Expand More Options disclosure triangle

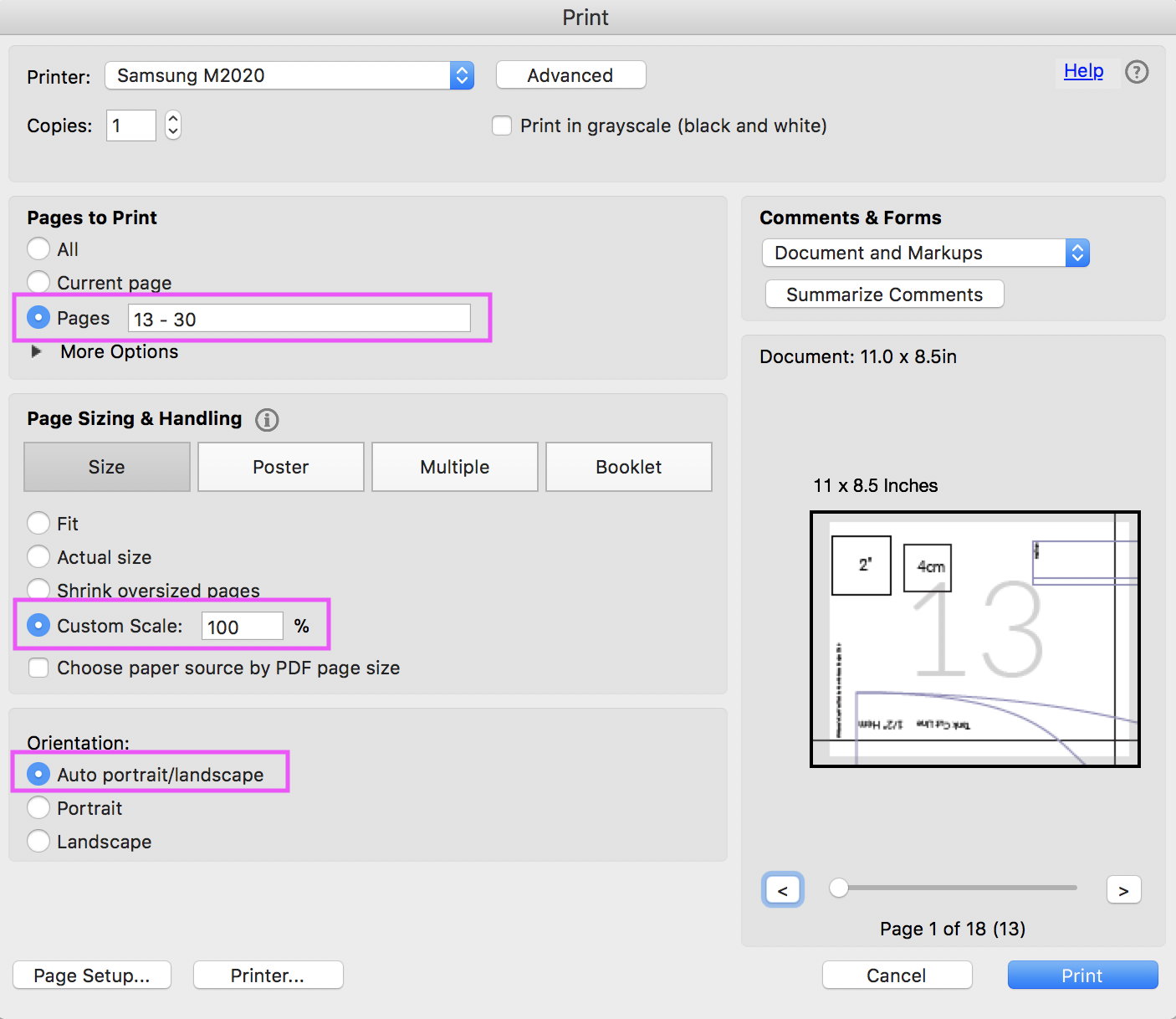click(36, 351)
